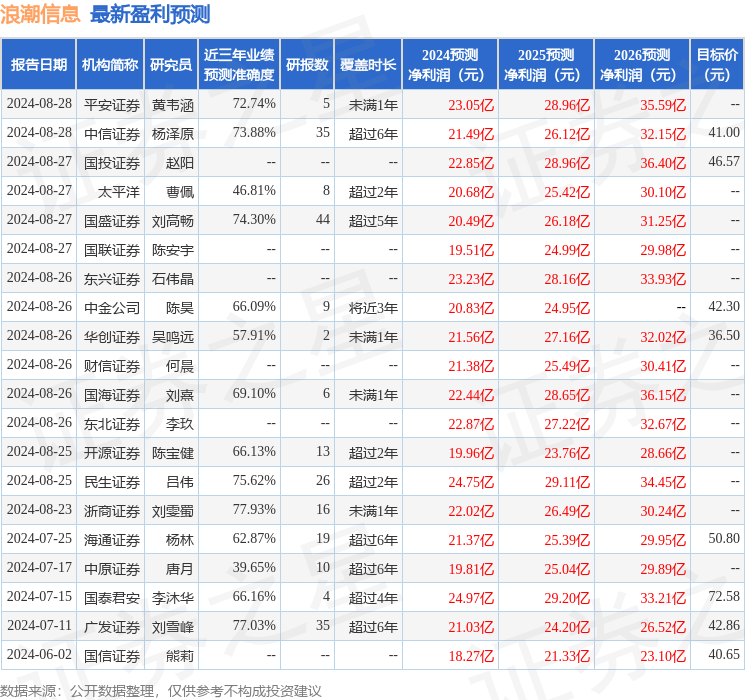Click target price 72.58
The height and width of the screenshot is (700, 745).
(724, 596)
